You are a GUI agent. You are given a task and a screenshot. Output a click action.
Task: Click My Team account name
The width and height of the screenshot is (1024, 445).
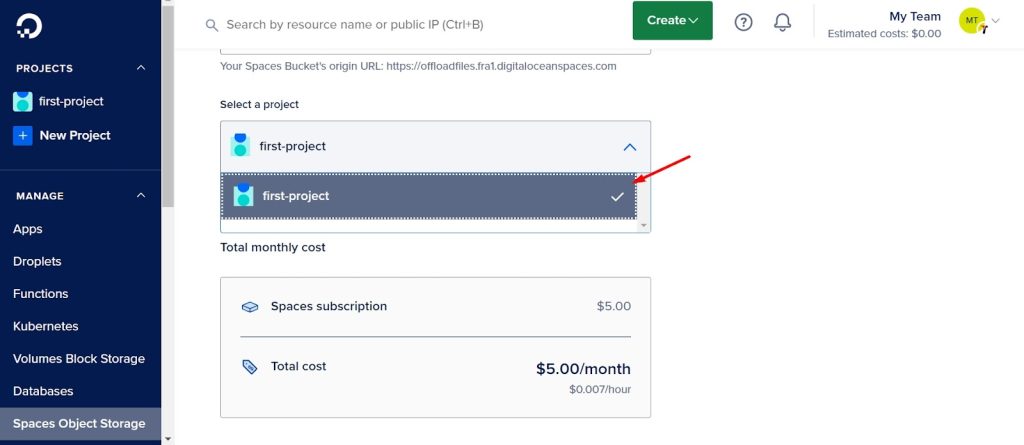[x=915, y=16]
